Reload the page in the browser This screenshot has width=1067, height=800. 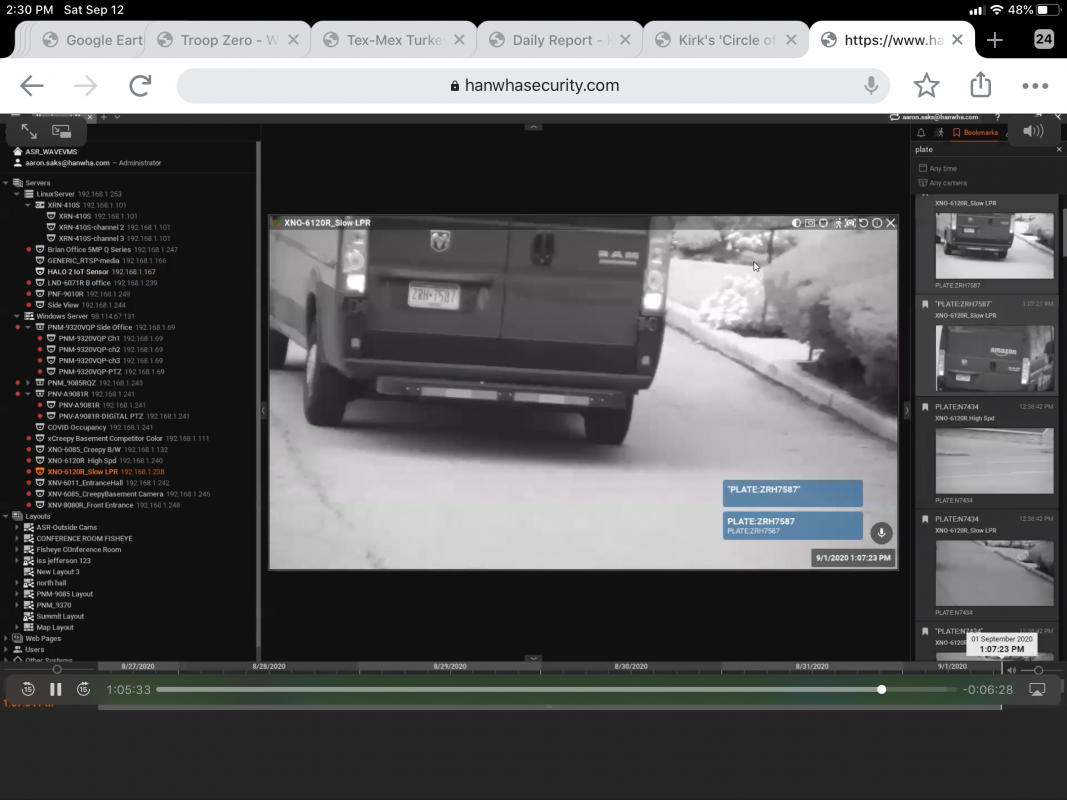140,86
